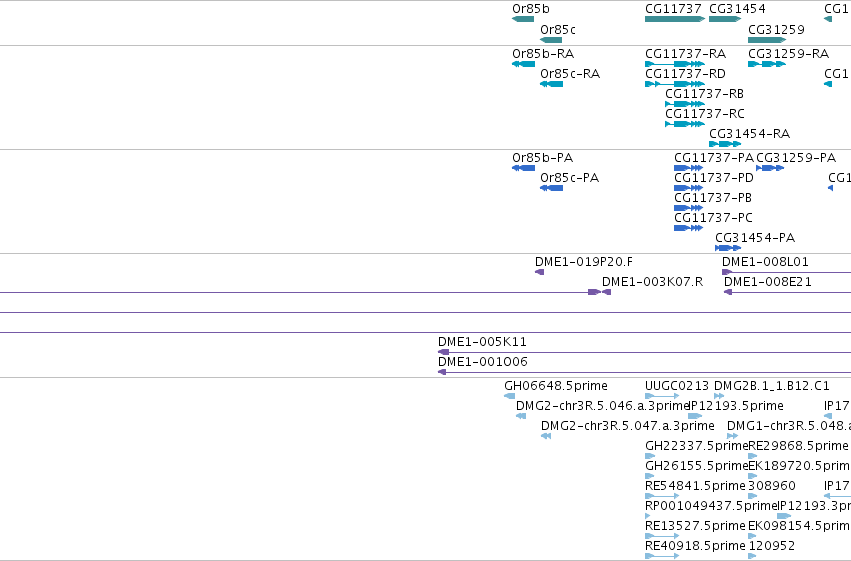Click the CG31259-RA transcript label
851x561 pixels.
click(788, 54)
